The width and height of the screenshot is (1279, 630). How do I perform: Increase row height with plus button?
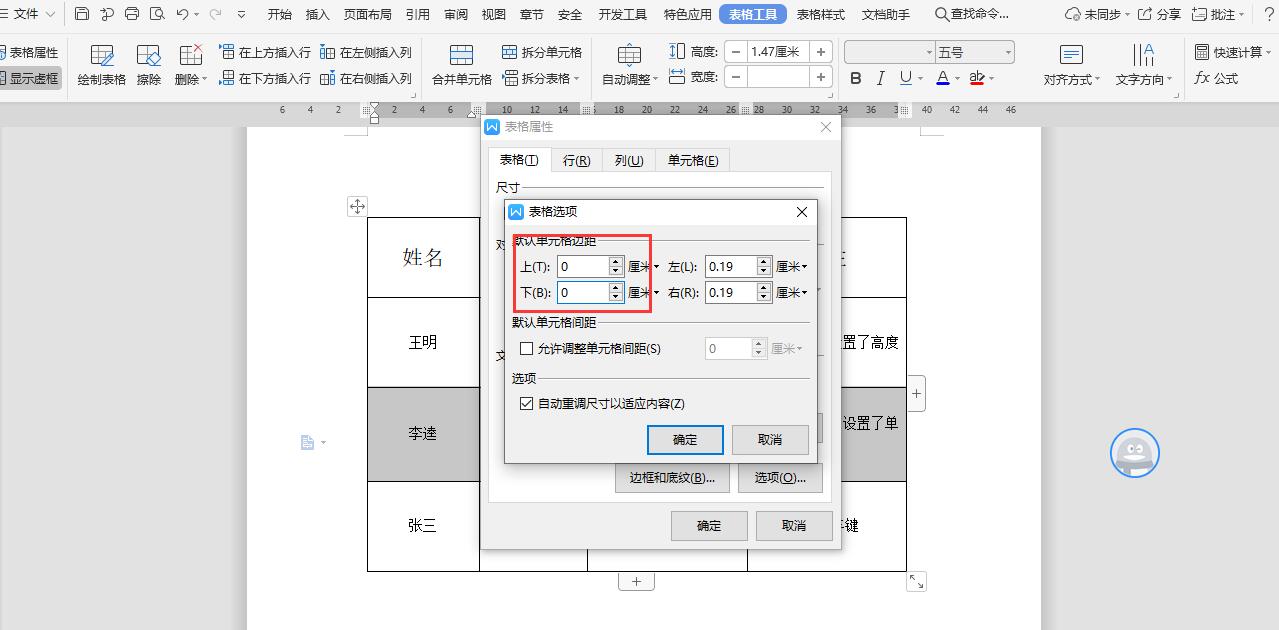(x=821, y=52)
